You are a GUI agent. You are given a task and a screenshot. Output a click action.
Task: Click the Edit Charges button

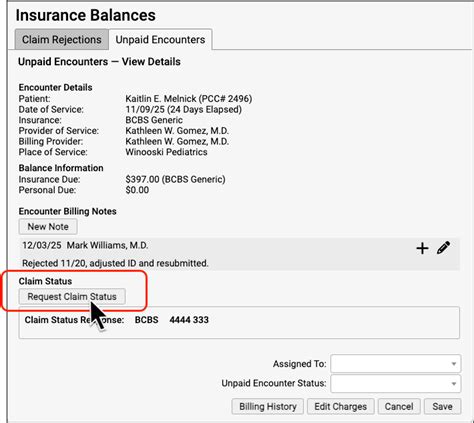coord(341,407)
